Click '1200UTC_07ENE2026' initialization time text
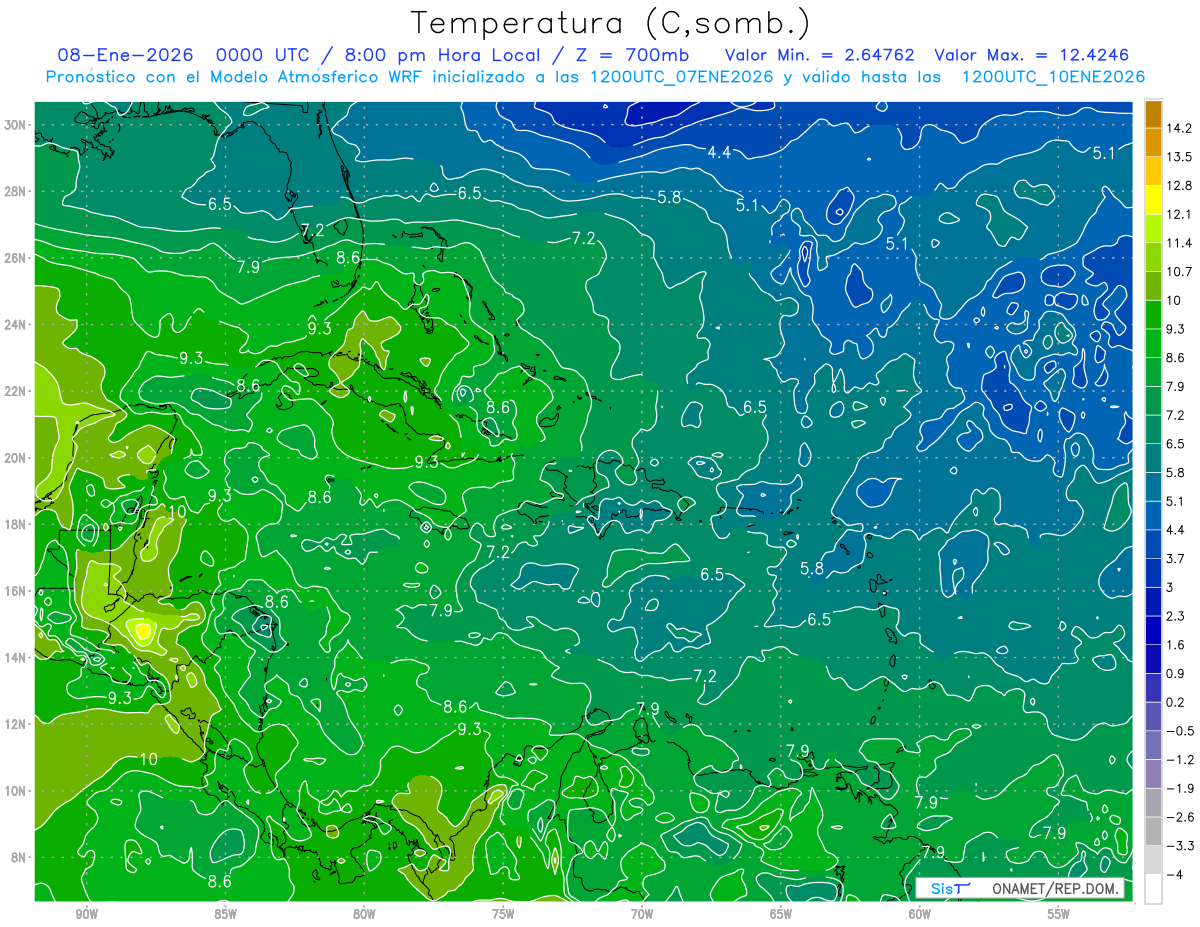The height and width of the screenshot is (927, 1200). [x=684, y=77]
